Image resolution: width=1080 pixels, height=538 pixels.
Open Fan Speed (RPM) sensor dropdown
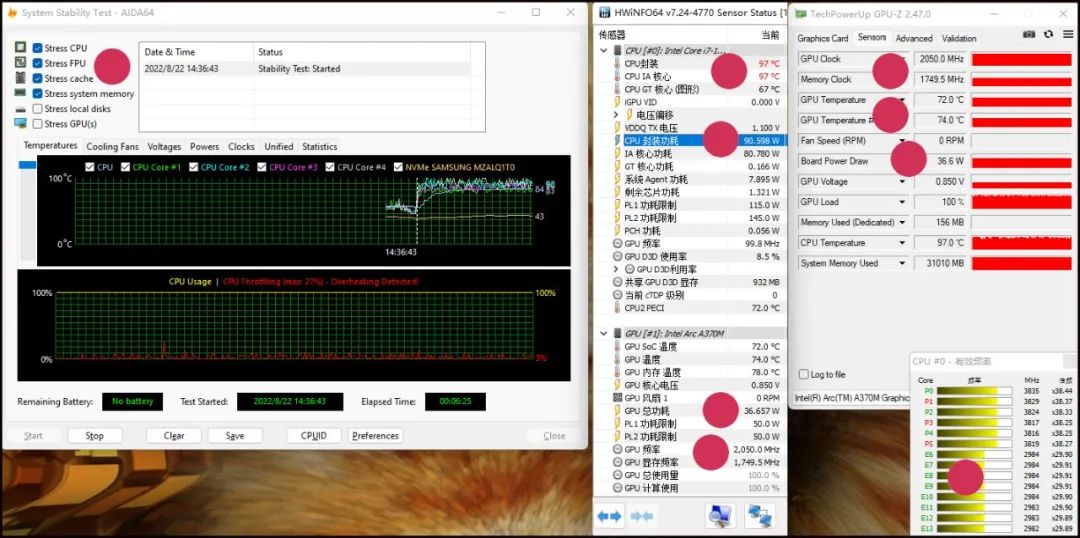[902, 141]
